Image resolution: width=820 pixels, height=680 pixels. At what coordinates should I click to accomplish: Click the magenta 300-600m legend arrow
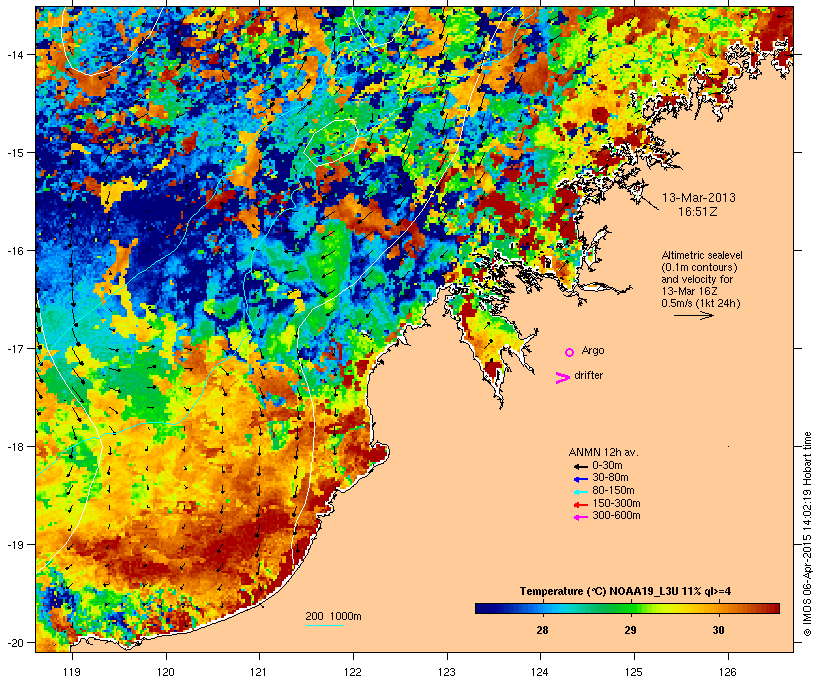tap(580, 517)
